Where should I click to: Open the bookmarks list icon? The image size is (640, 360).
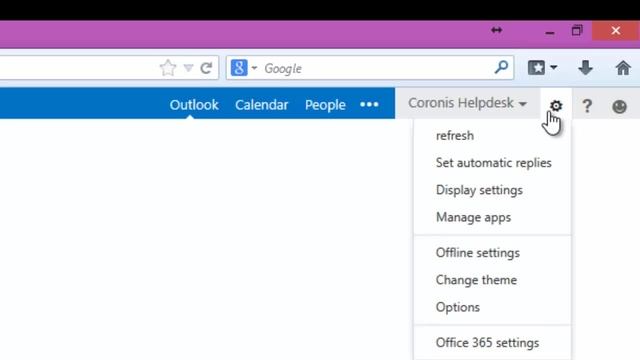click(536, 67)
